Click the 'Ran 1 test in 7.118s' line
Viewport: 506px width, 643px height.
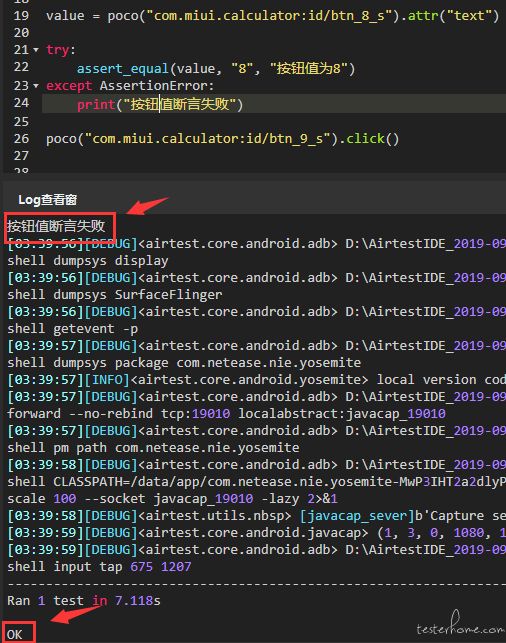(x=84, y=601)
